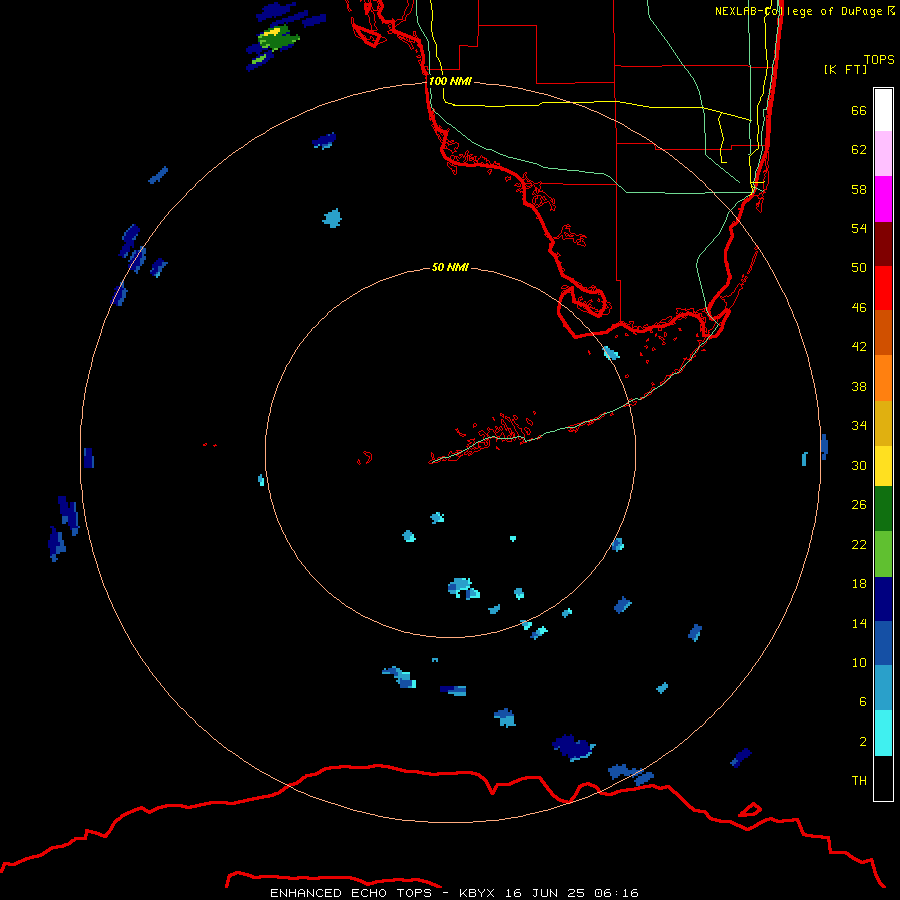
Task: Click the "62" legend value
Action: click(859, 150)
